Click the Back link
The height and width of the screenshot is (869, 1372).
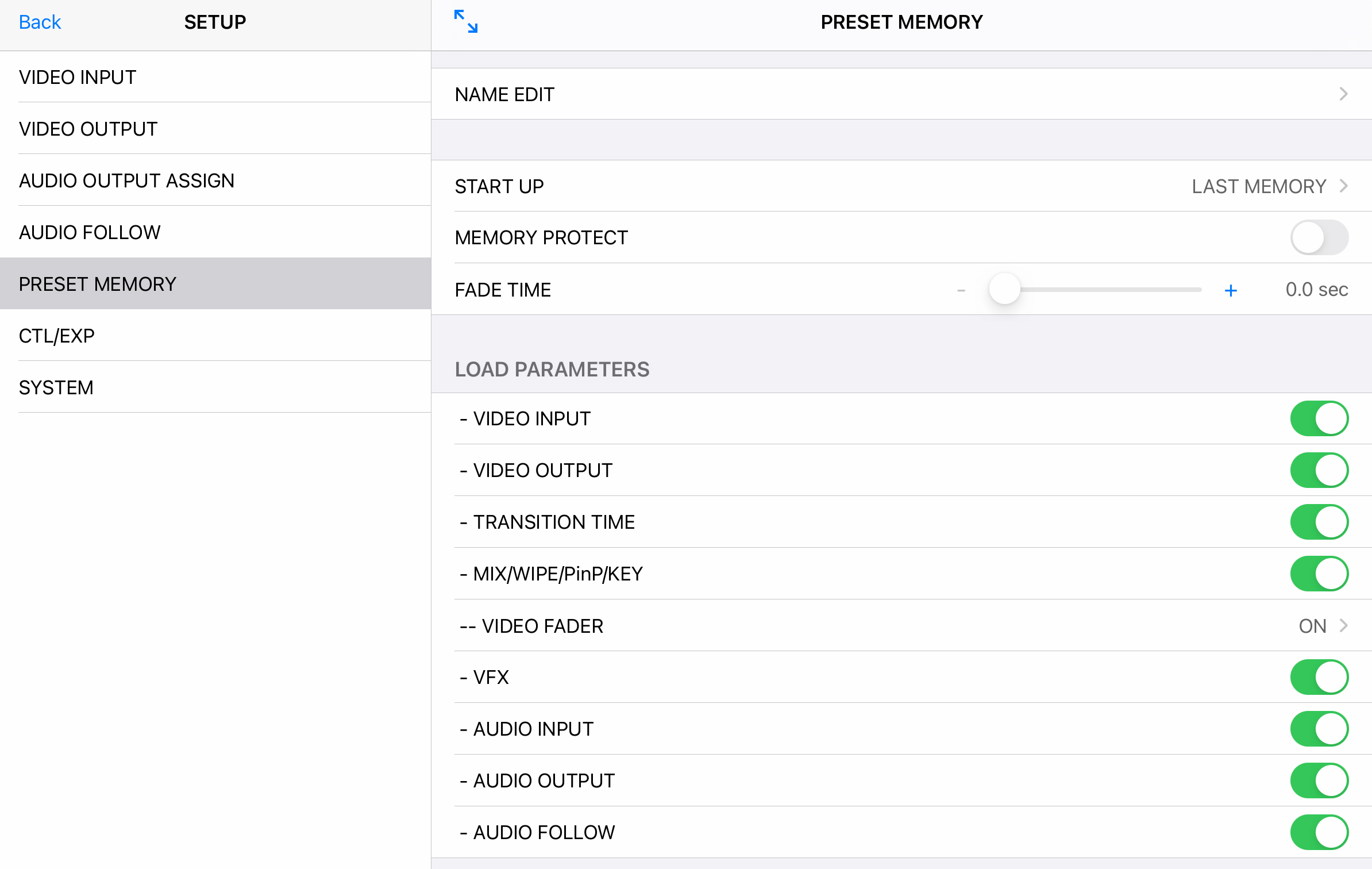[x=40, y=22]
